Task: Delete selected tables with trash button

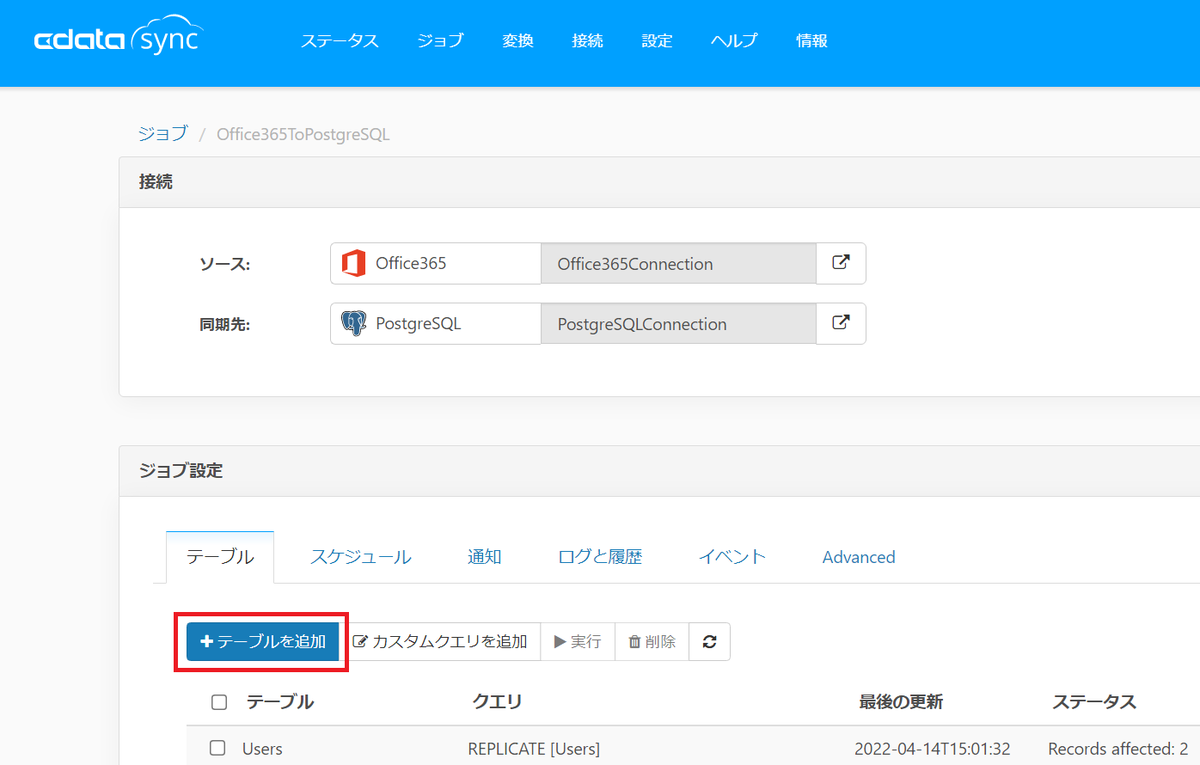Action: tap(652, 641)
